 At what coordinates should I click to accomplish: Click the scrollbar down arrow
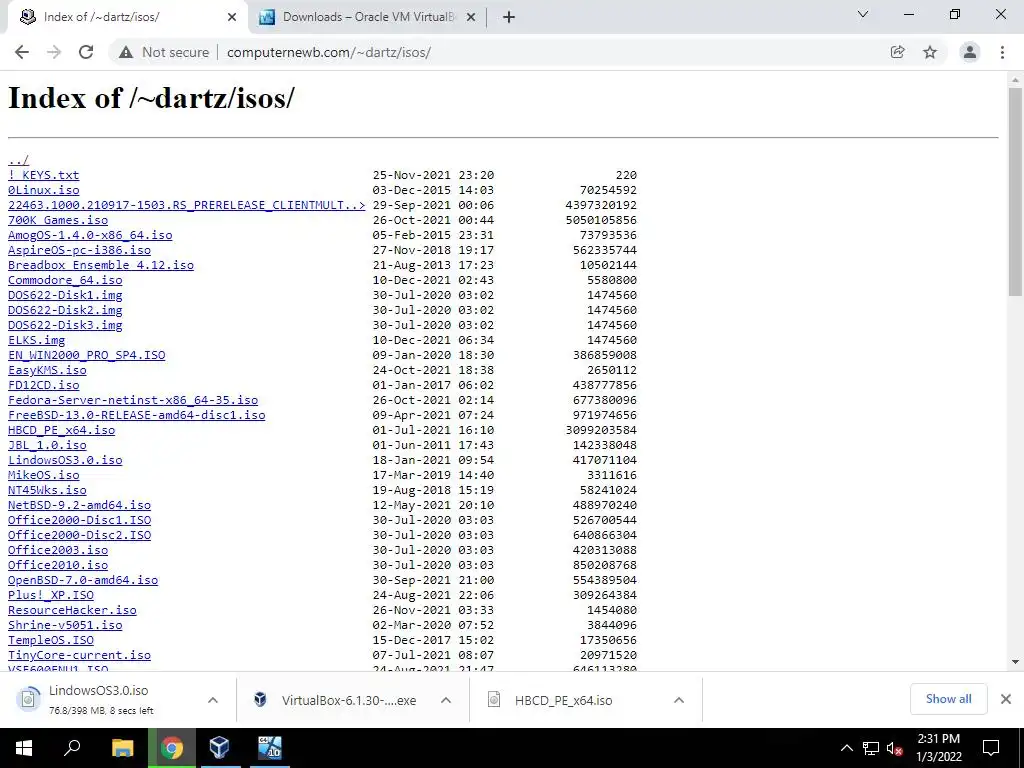click(1015, 662)
